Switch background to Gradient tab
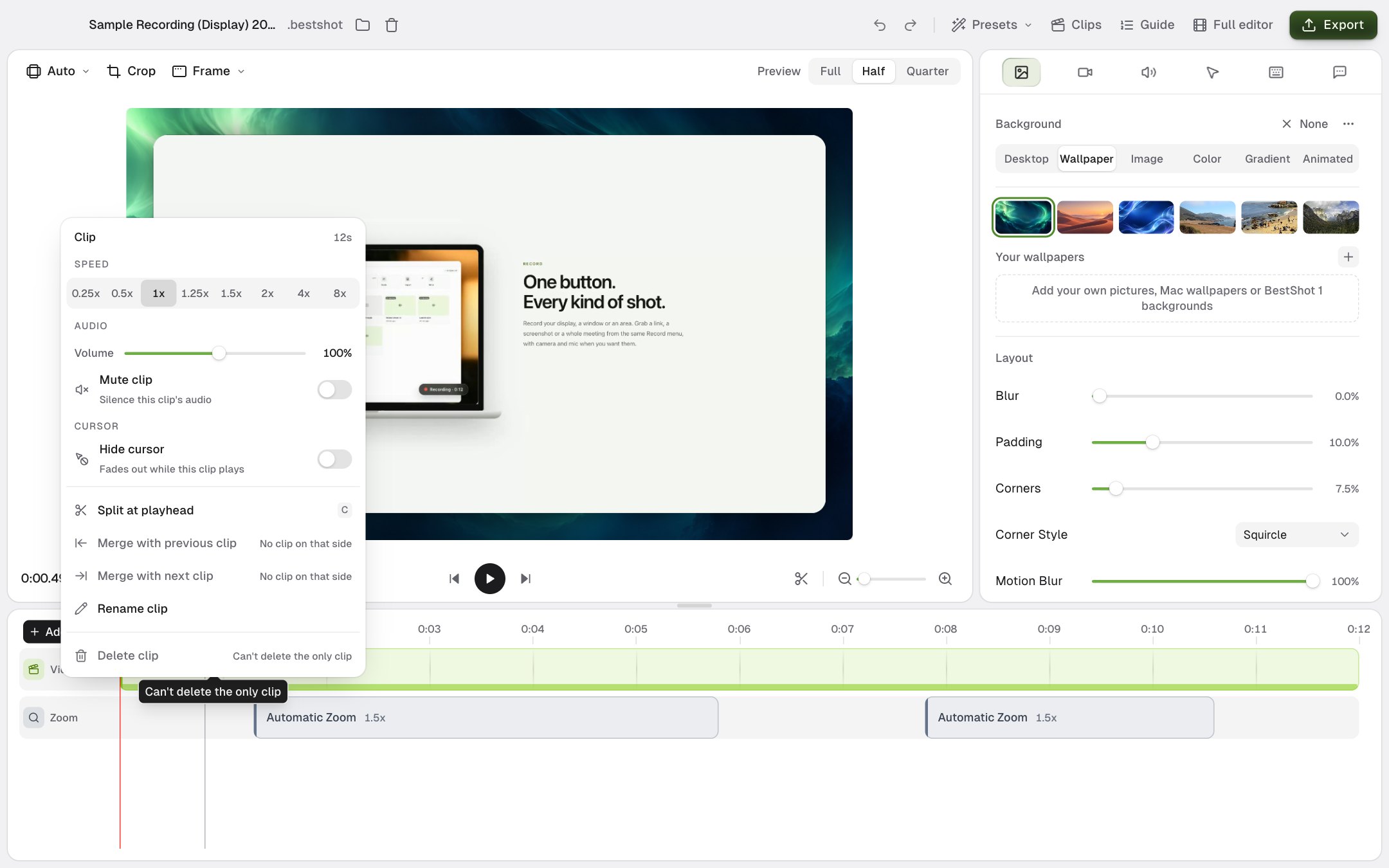The image size is (1389, 868). pyautogui.click(x=1267, y=159)
